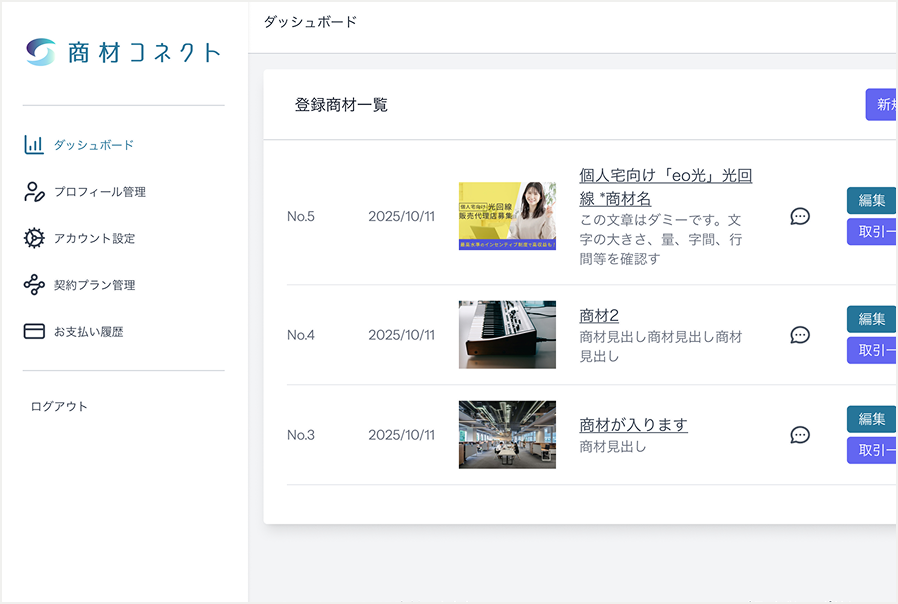The height and width of the screenshot is (604, 898).
Task: Open chat bubble for item No.3
Action: [799, 435]
